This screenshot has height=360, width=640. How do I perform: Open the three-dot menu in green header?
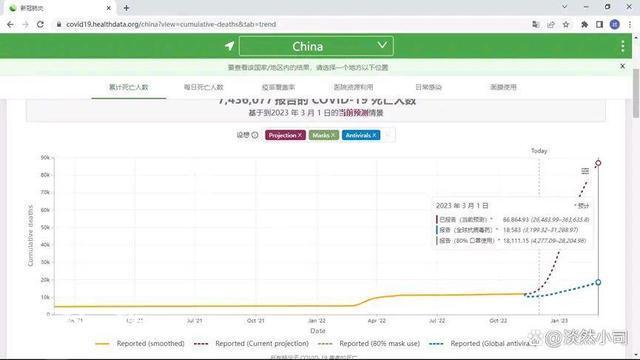click(x=622, y=46)
